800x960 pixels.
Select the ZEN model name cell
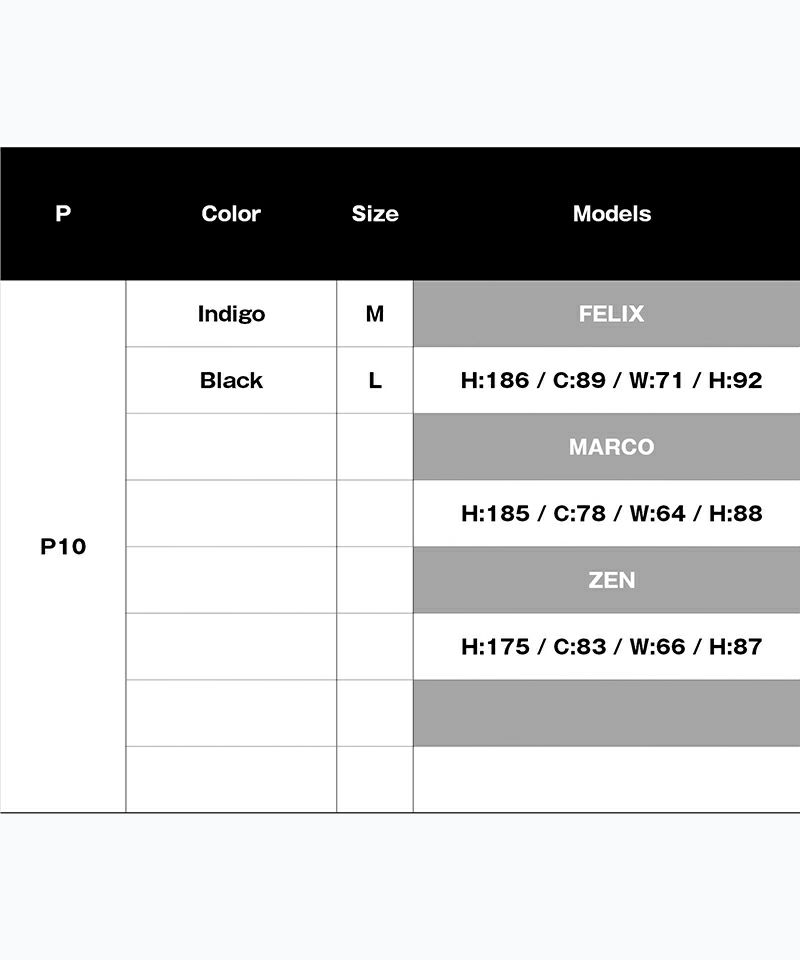tap(611, 580)
